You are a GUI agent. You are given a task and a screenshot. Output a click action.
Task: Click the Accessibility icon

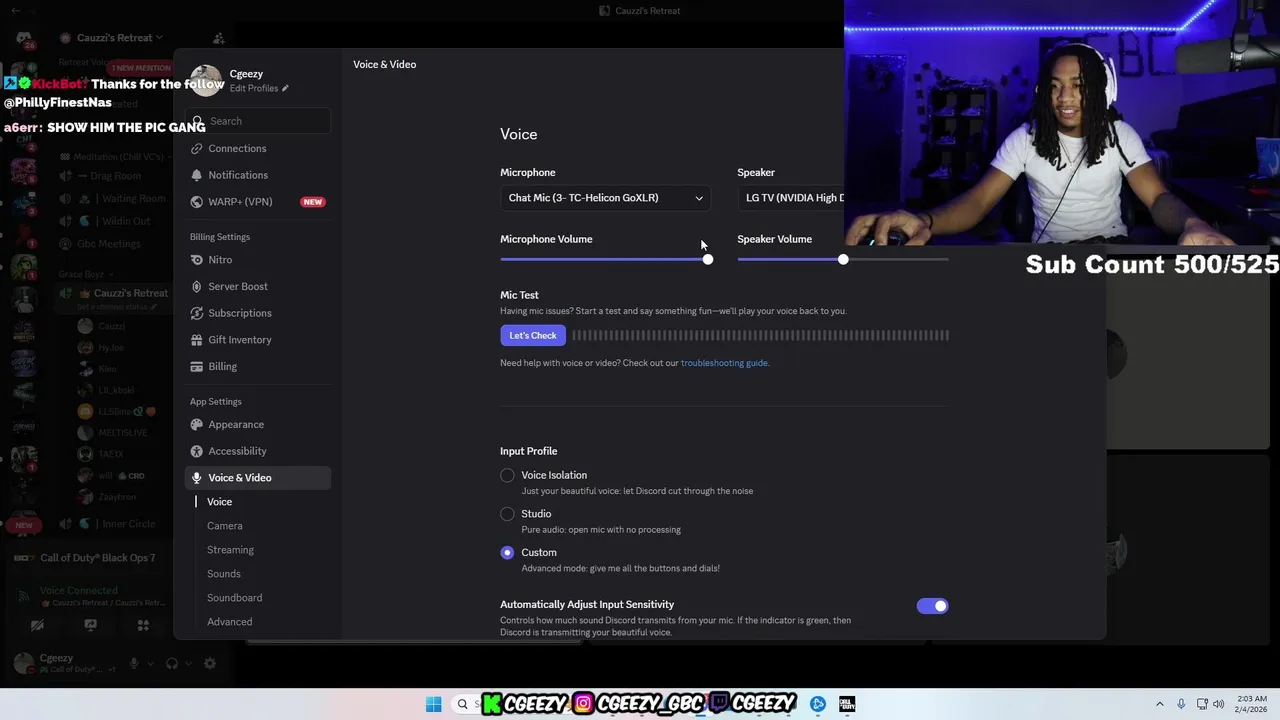[196, 451]
